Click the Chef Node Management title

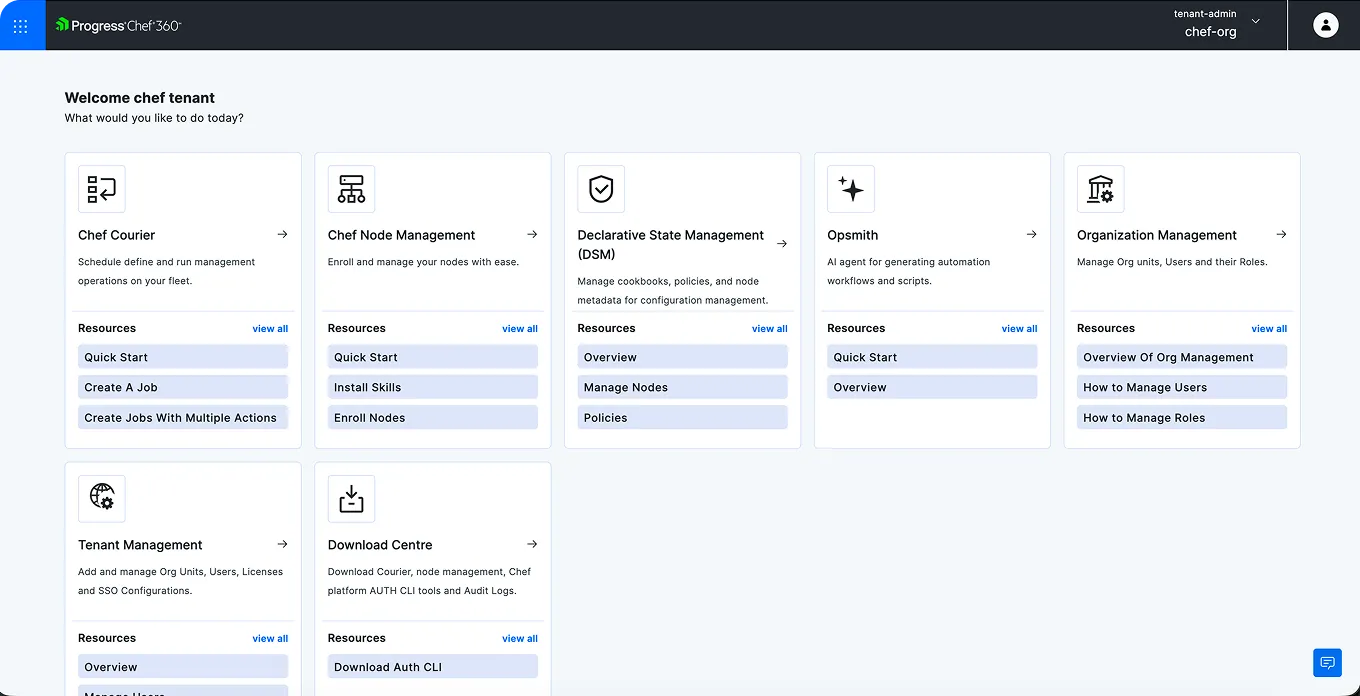click(402, 235)
